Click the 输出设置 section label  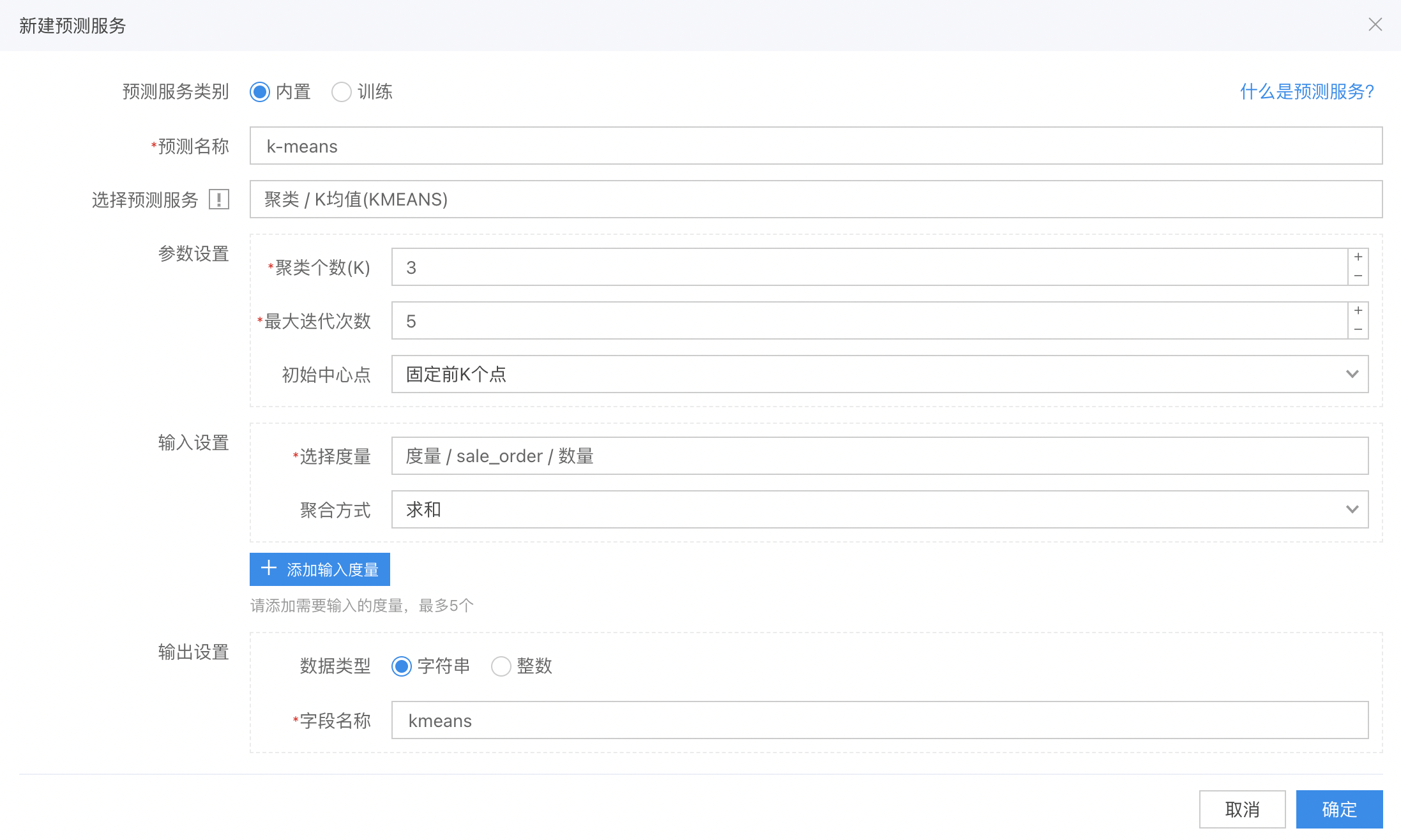[193, 652]
